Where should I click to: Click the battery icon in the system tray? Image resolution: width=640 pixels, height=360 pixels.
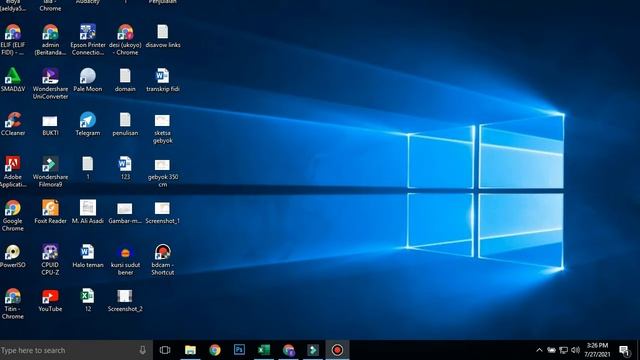pos(551,350)
